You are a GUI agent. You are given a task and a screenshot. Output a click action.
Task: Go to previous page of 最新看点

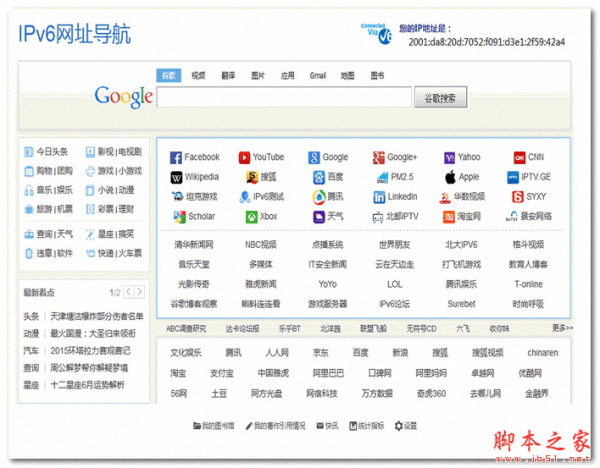tap(129, 292)
